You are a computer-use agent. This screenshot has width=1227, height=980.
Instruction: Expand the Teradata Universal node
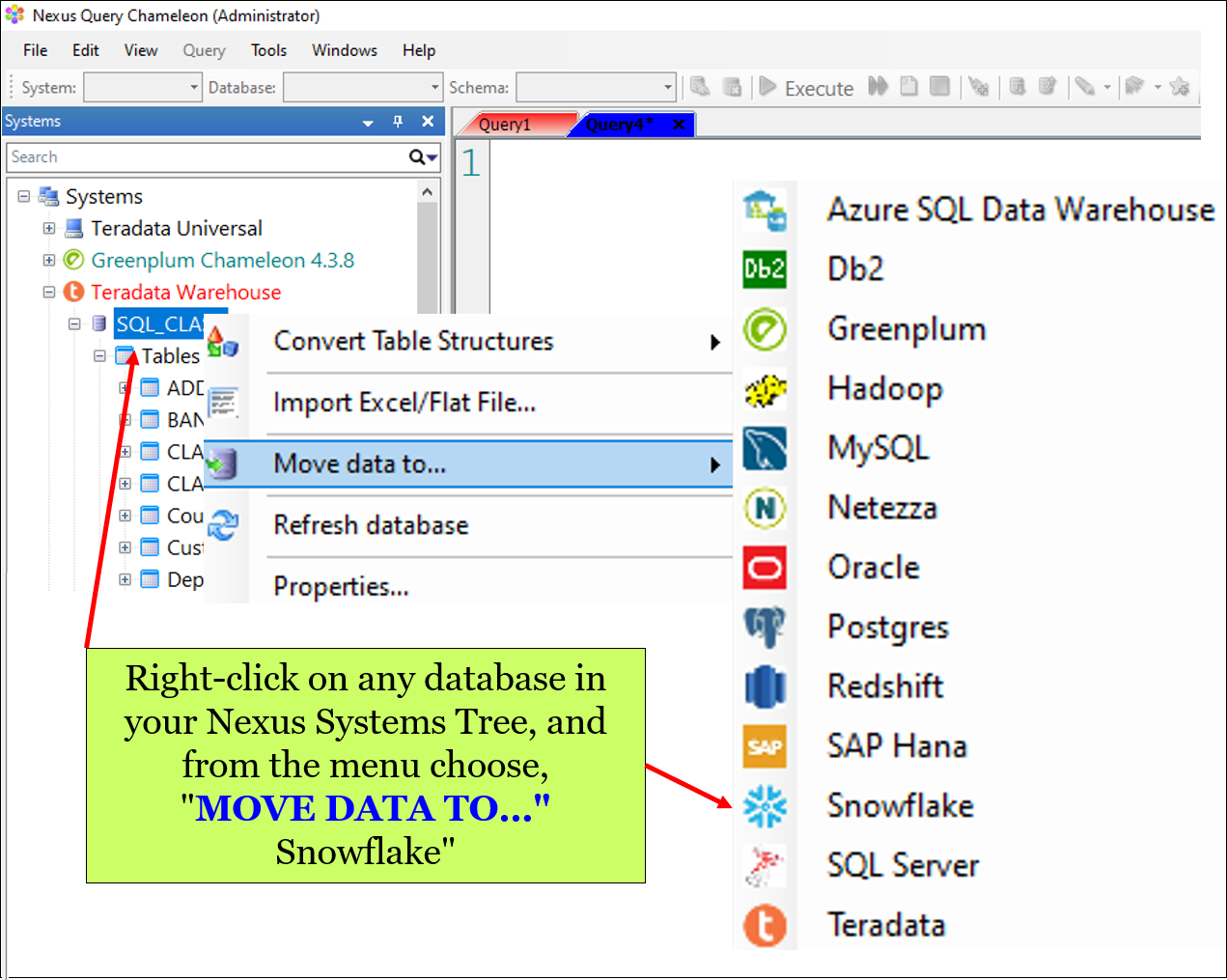click(49, 229)
